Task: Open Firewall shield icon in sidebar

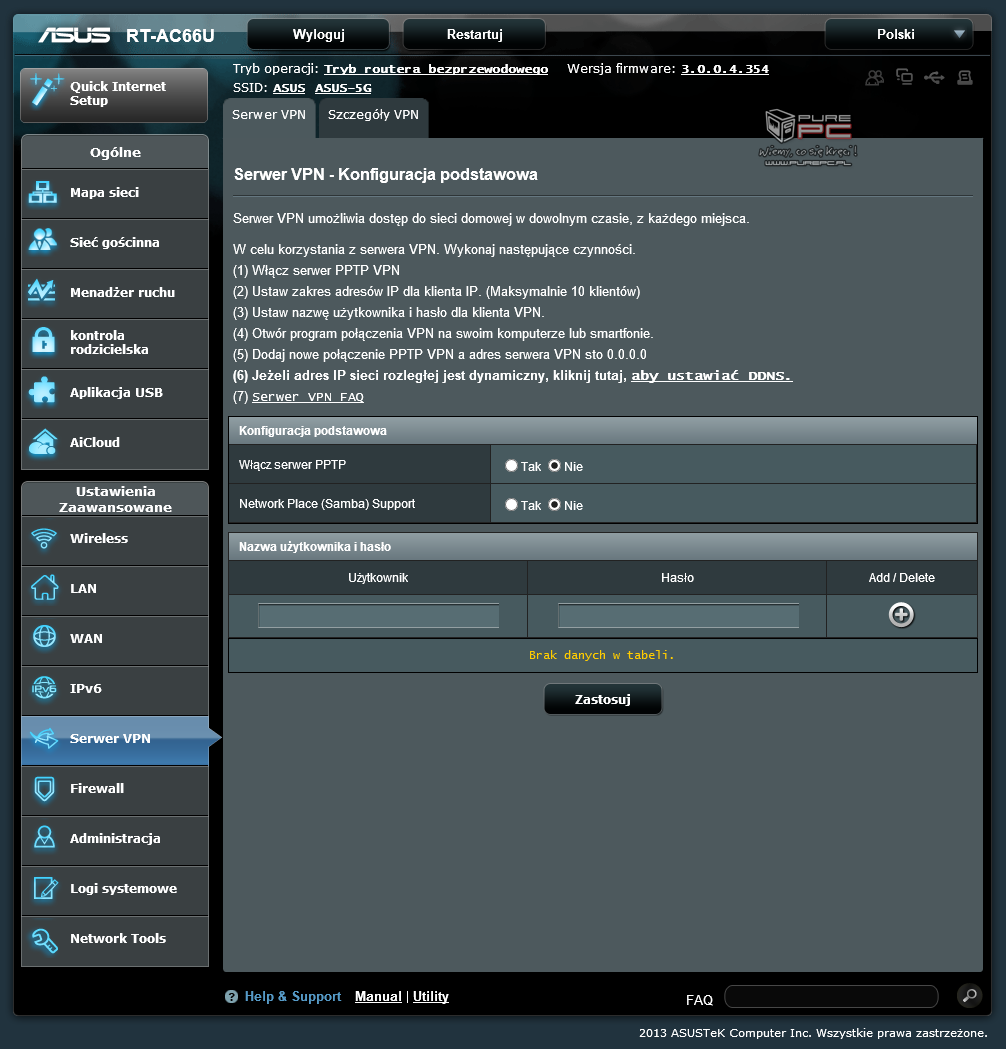Action: click(43, 789)
